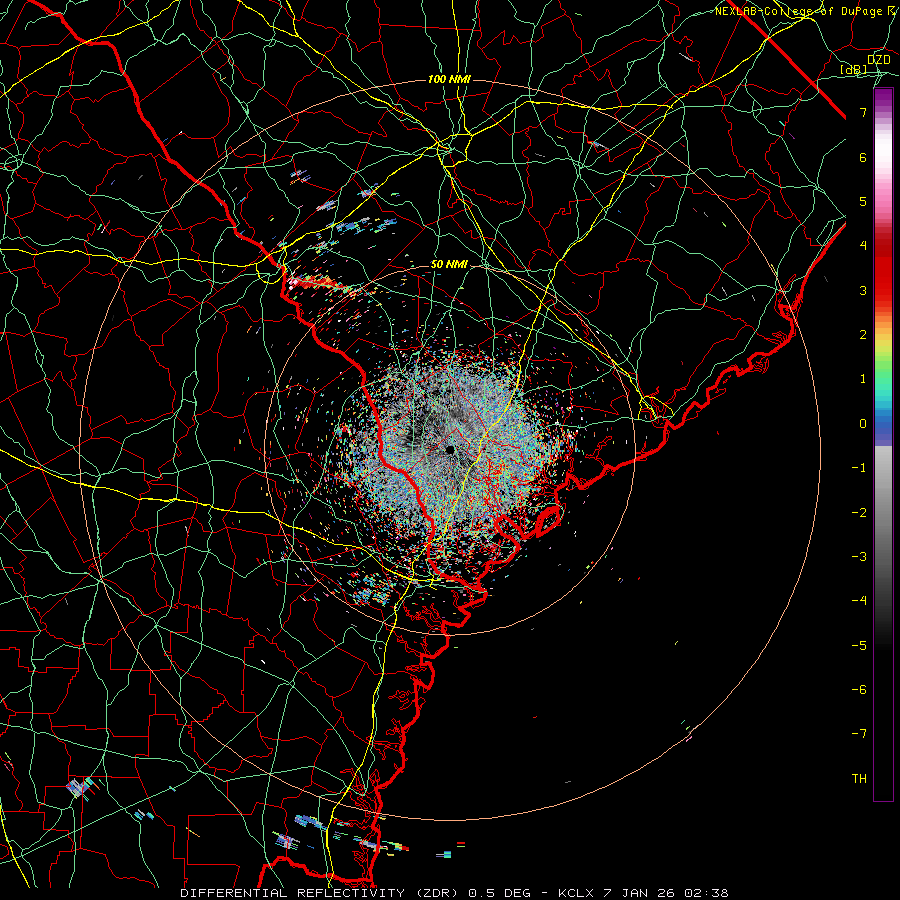900x900 pixels.
Task: Click the positive "1" scale tick label
Action: point(863,379)
